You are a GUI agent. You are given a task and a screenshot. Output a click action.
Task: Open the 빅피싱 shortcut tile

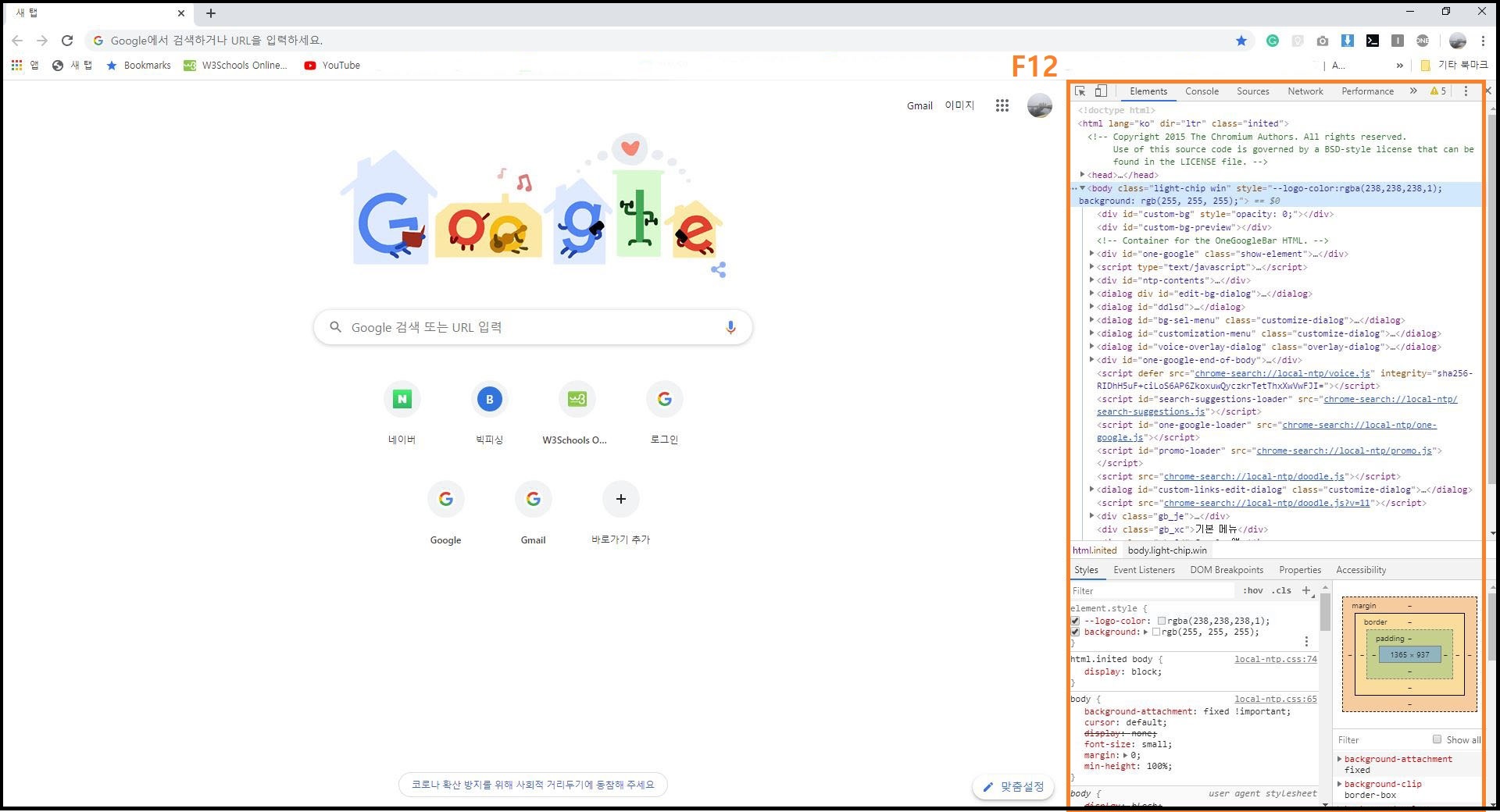490,399
